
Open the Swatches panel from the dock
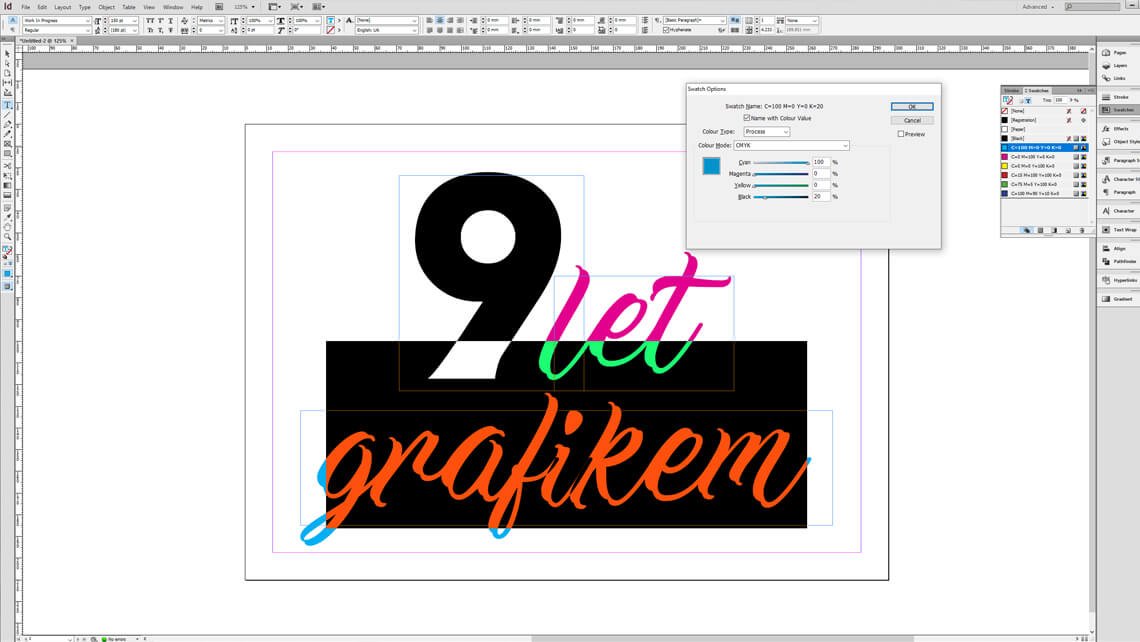click(x=1119, y=110)
